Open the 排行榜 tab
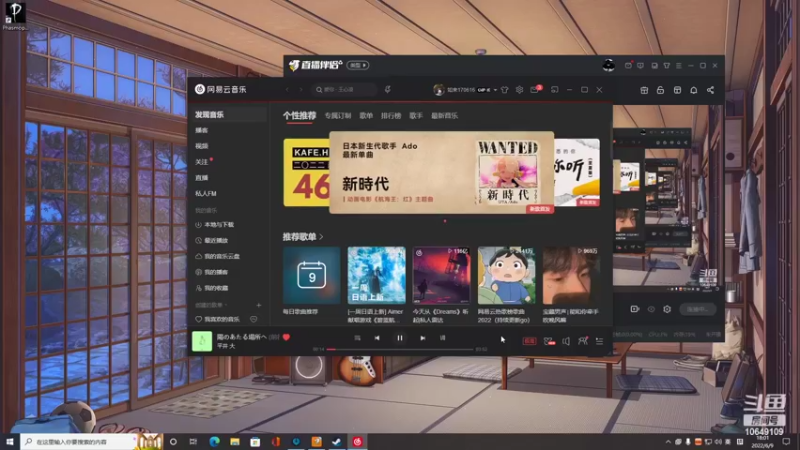Screen dimensions: 800x450 (391, 116)
